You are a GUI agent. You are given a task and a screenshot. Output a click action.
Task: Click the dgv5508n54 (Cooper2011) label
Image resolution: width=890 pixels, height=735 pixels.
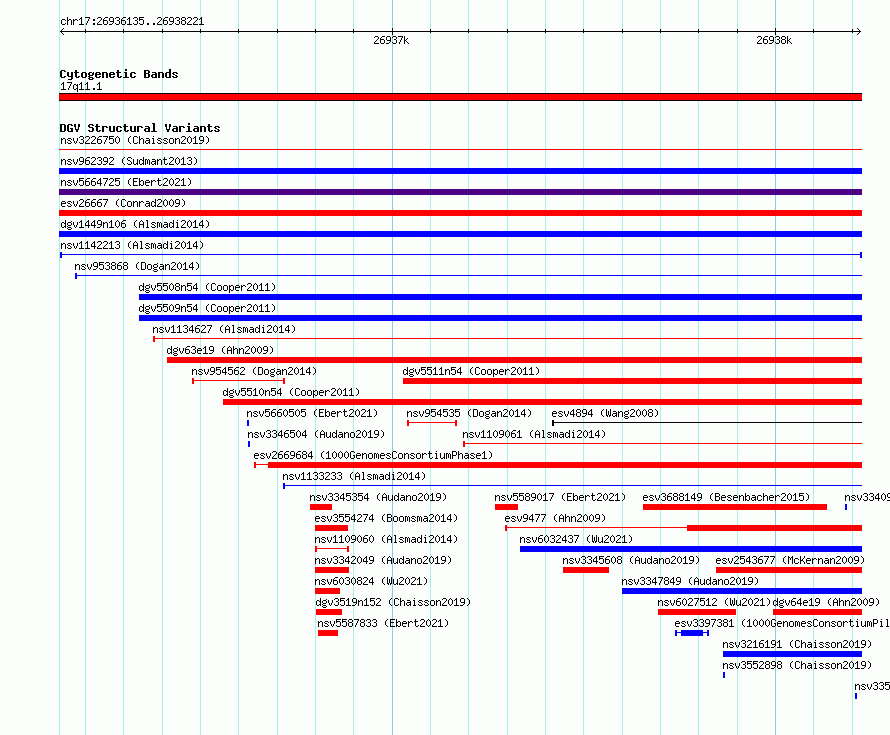click(x=207, y=287)
